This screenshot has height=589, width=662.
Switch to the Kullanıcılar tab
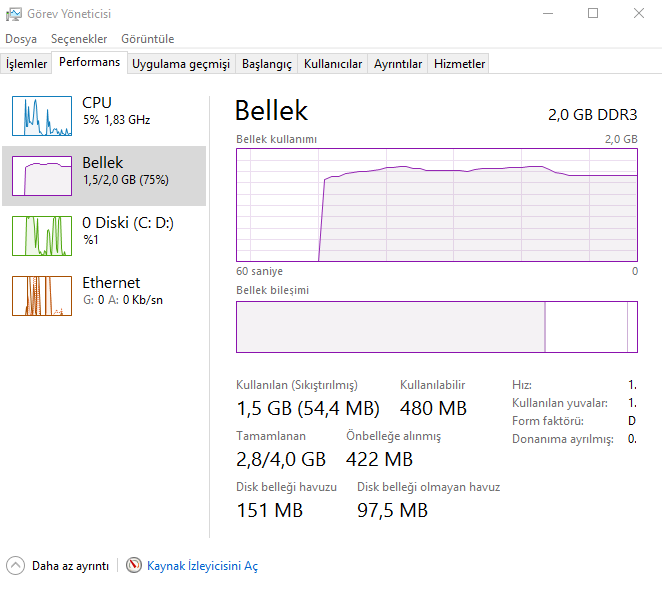[333, 64]
